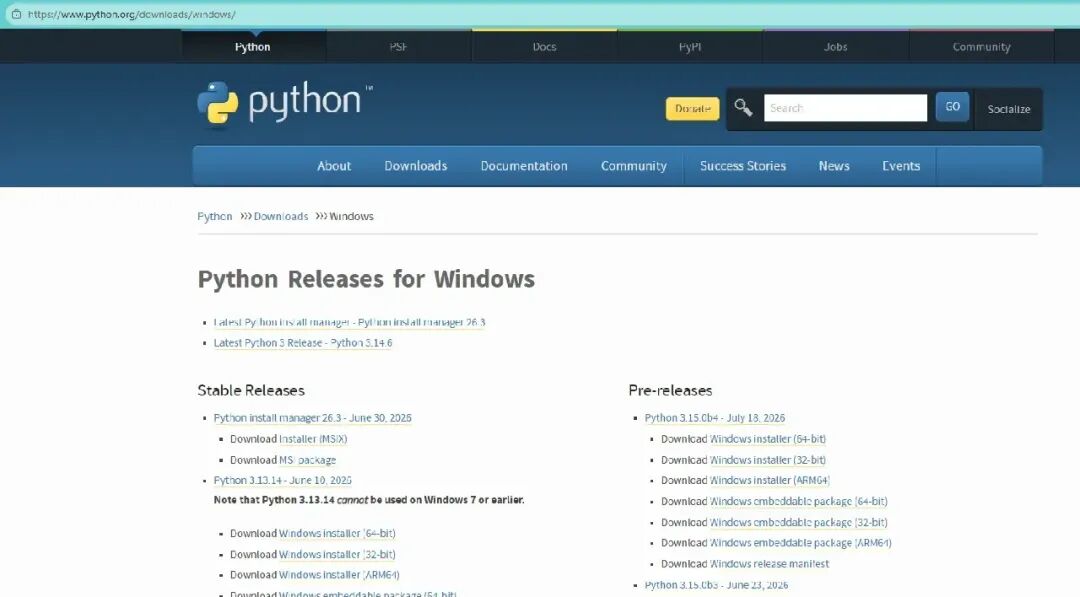Open the Python top navigation tab
Screen dimensions: 1080x597
(253, 47)
